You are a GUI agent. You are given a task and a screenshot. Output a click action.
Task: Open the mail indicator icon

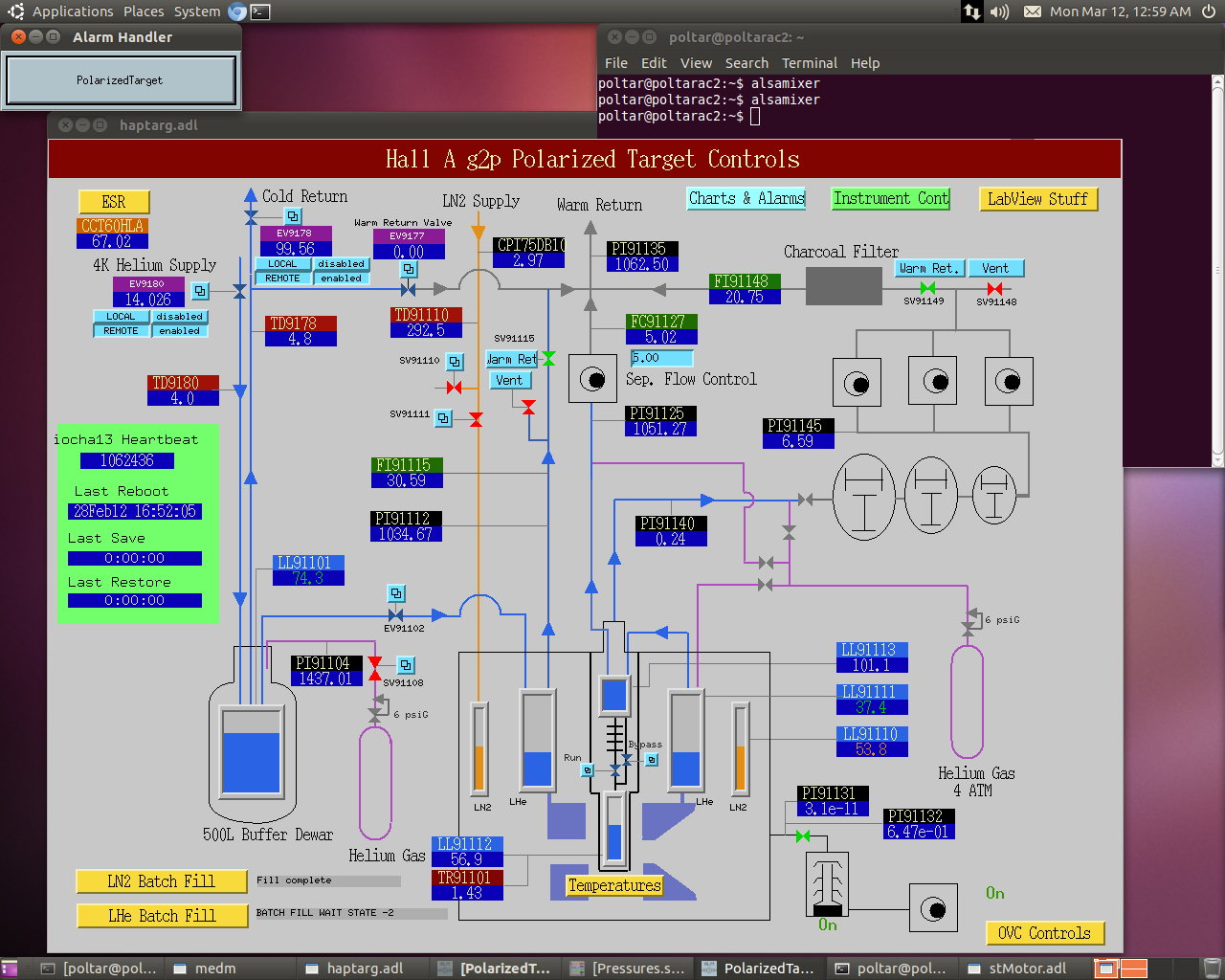point(1033,11)
